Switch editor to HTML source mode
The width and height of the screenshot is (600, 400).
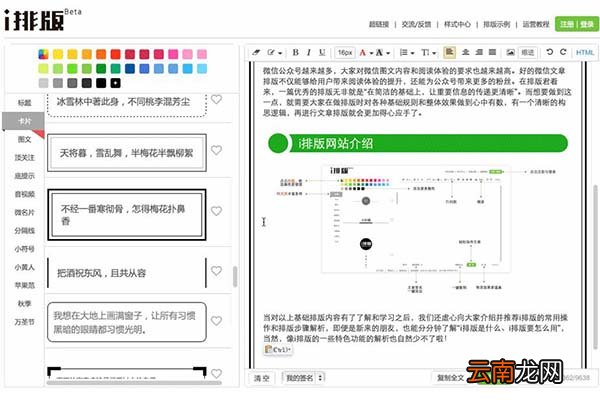click(x=585, y=52)
